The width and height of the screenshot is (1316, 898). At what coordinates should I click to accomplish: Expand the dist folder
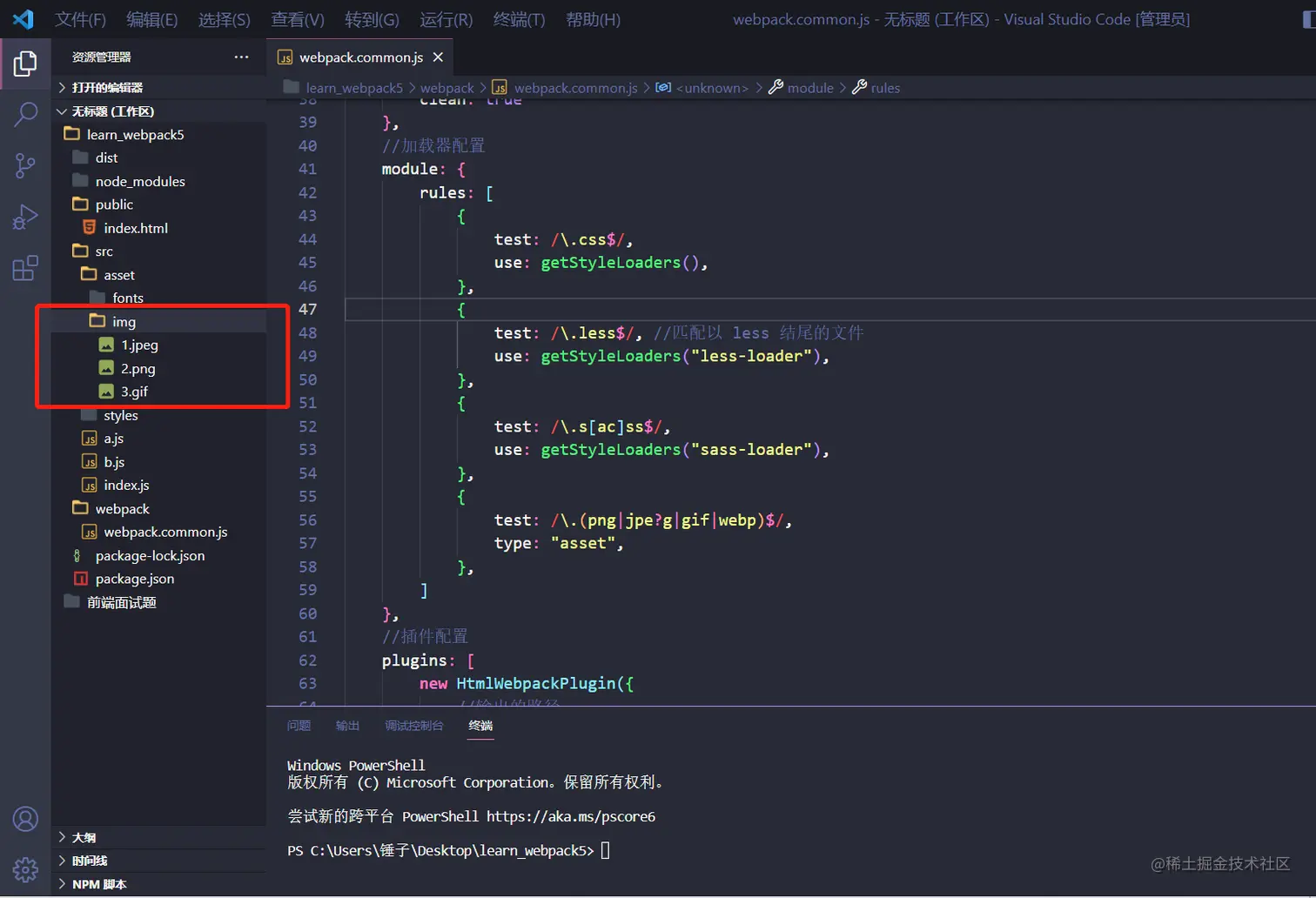coord(158,157)
